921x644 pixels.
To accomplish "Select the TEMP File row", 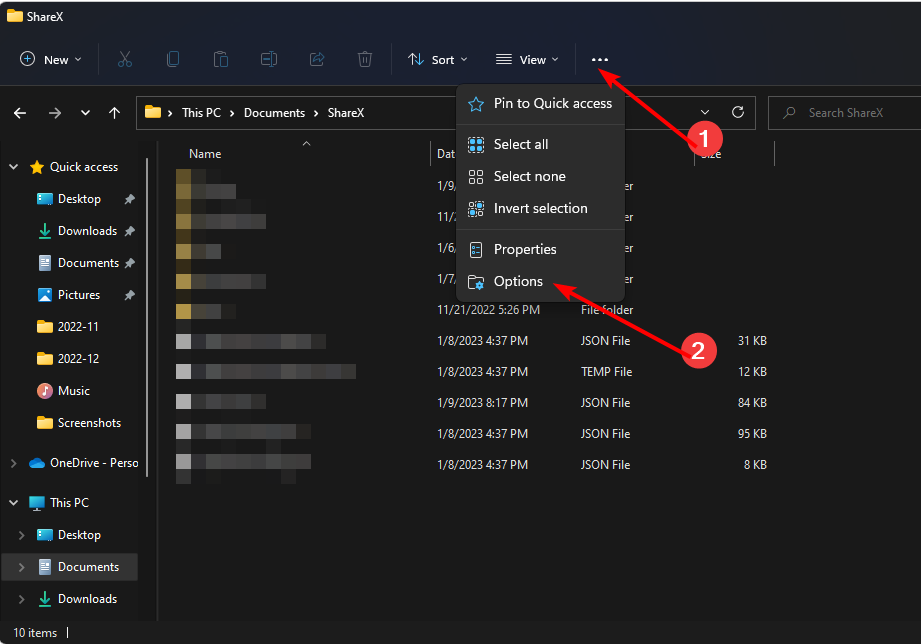I will [x=473, y=372].
